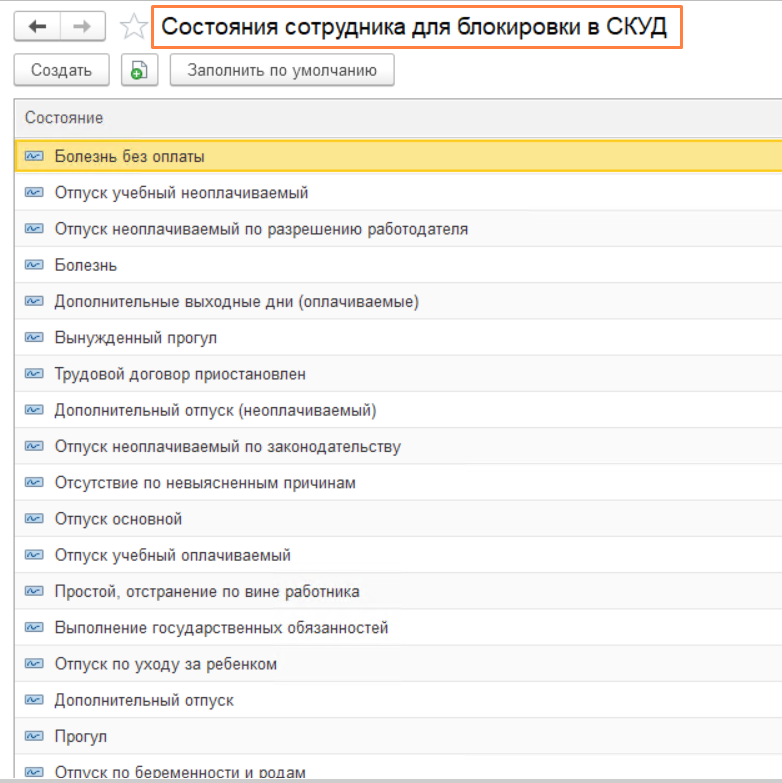Click the forward navigation arrow

click(x=83, y=27)
